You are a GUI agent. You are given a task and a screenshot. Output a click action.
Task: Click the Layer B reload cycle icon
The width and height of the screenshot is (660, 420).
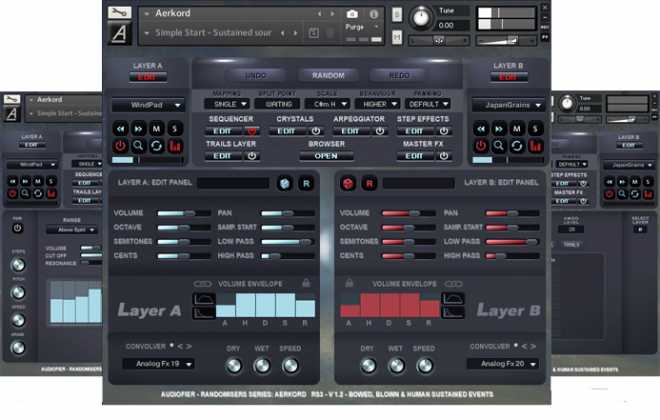[x=517, y=146]
